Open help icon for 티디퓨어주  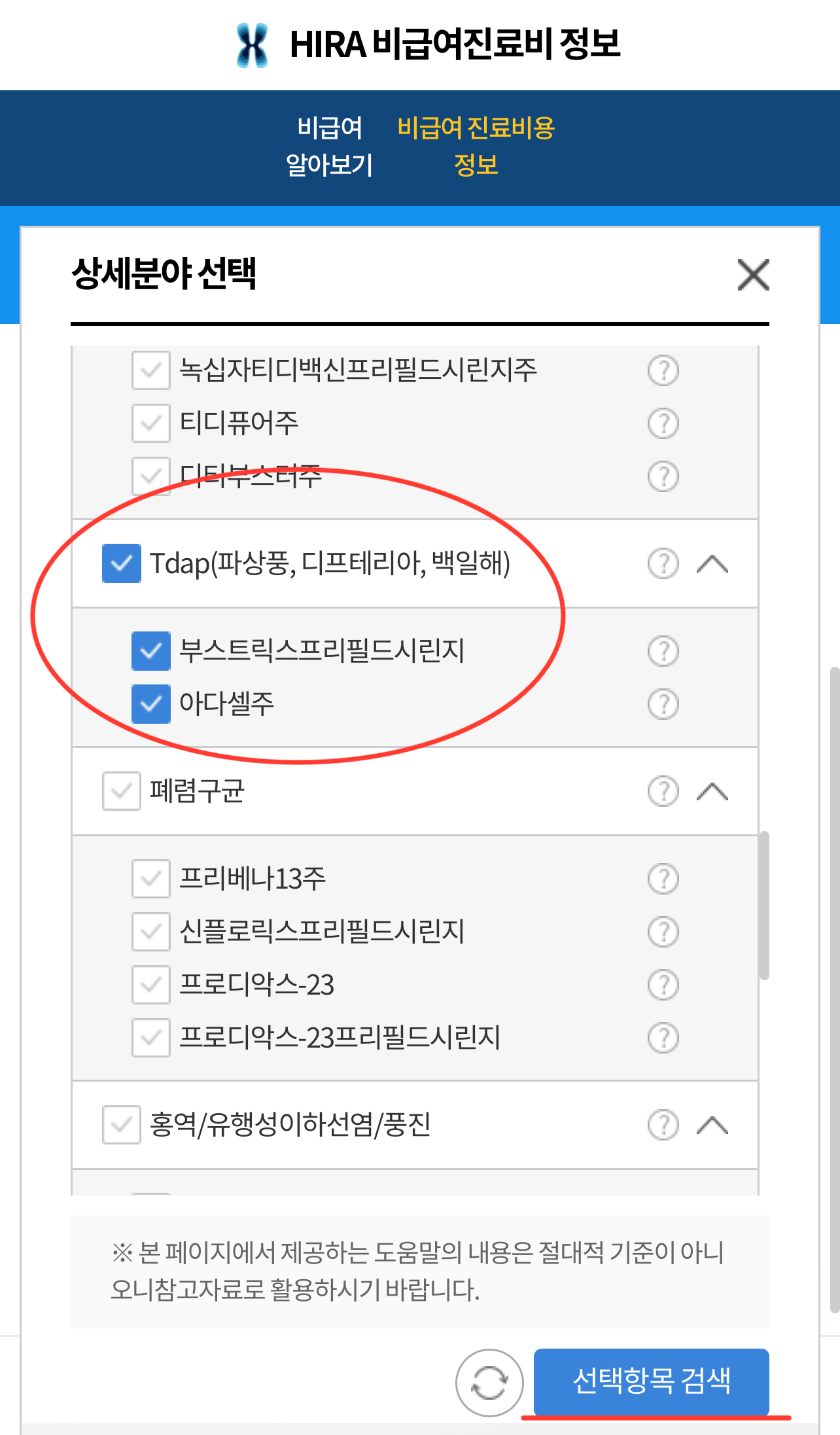(x=663, y=423)
